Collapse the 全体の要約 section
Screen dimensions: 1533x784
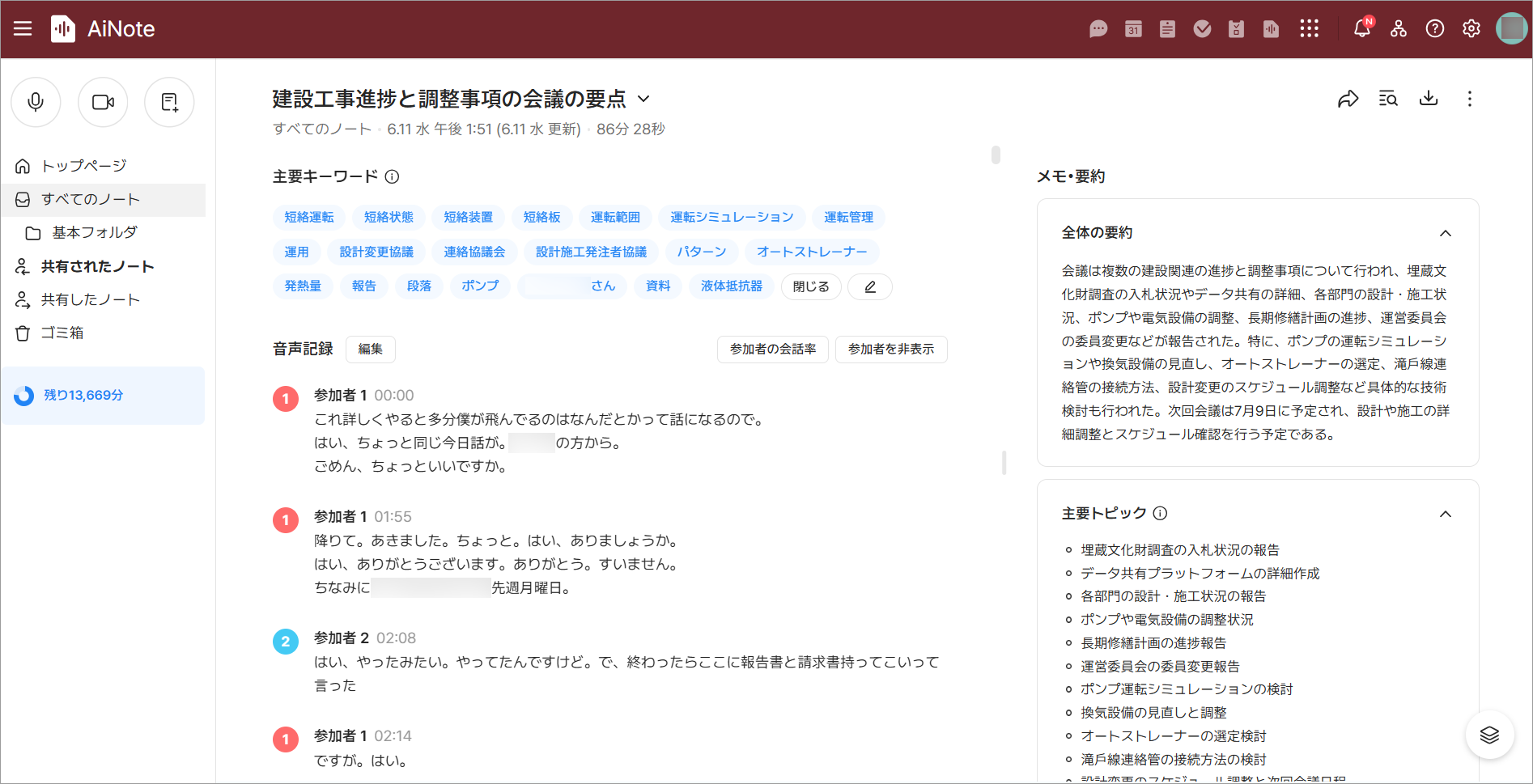tap(1446, 233)
